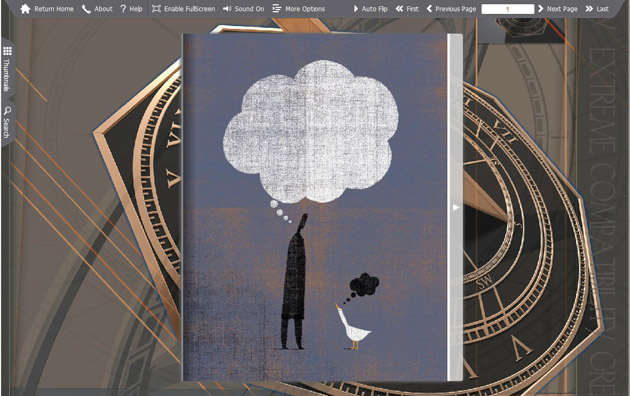Jump to first page double-arrow icon
This screenshot has height=396, width=630.
point(399,8)
